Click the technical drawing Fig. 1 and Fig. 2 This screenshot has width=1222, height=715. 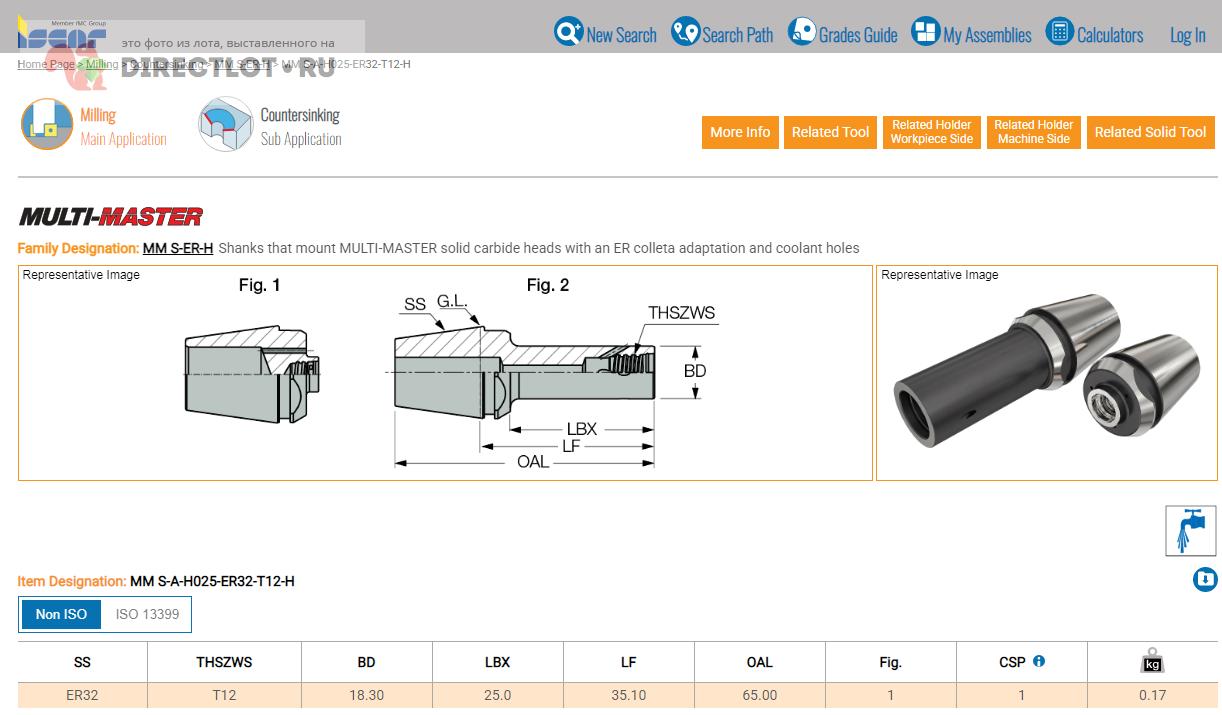coord(445,373)
